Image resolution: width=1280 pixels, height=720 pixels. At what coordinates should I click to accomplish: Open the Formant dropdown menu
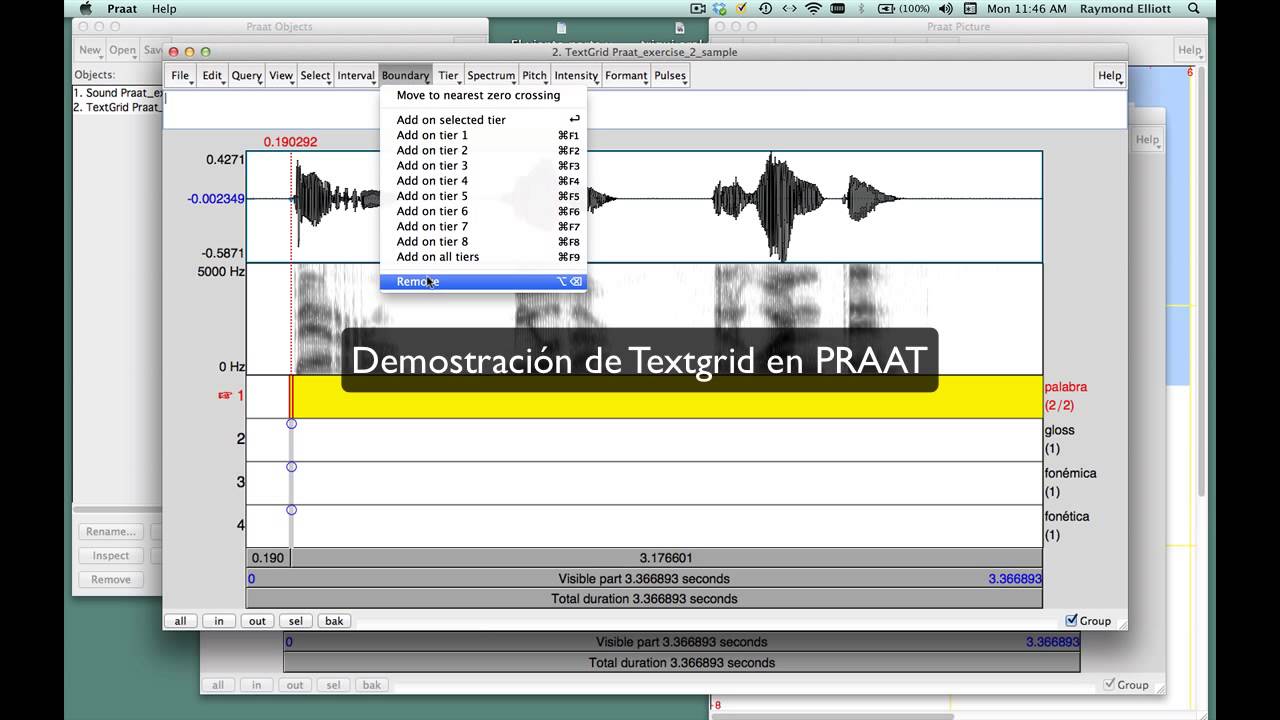coord(626,75)
